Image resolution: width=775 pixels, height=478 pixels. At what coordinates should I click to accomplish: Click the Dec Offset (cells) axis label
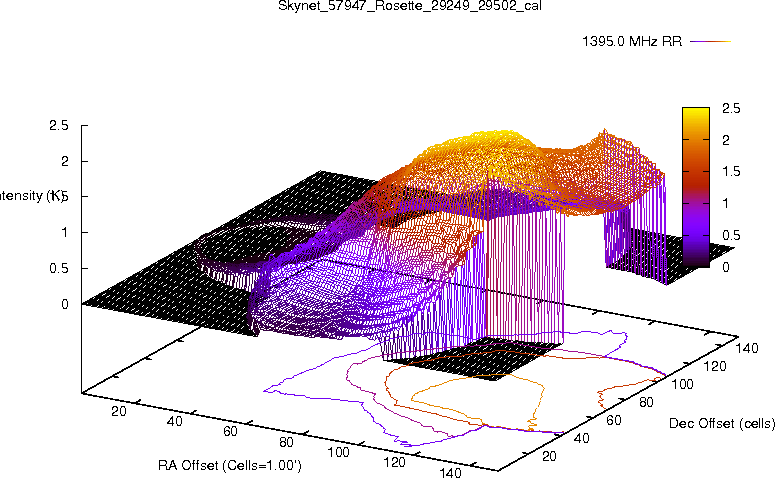[x=722, y=423]
